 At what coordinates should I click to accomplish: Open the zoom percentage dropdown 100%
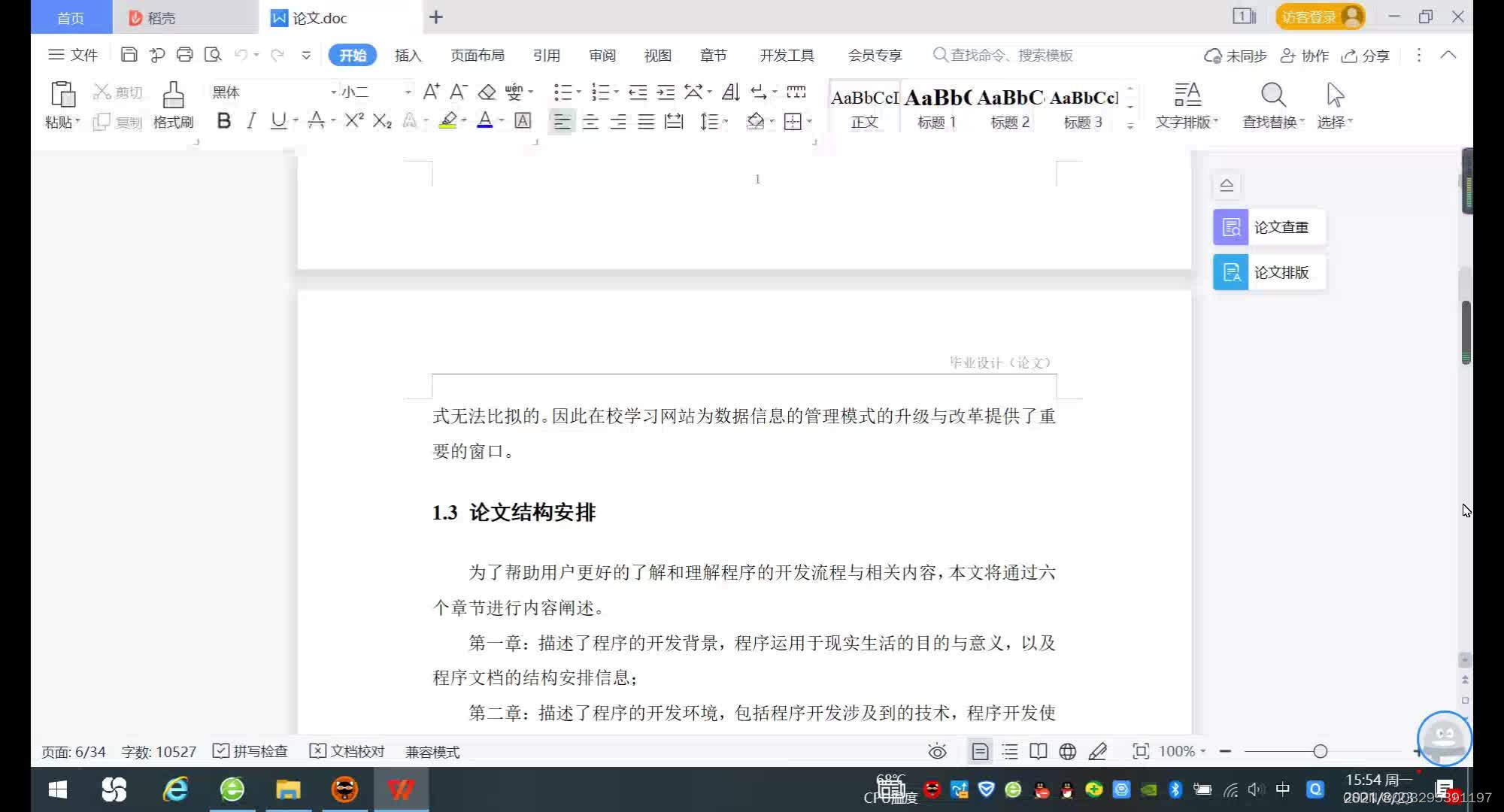click(1182, 751)
